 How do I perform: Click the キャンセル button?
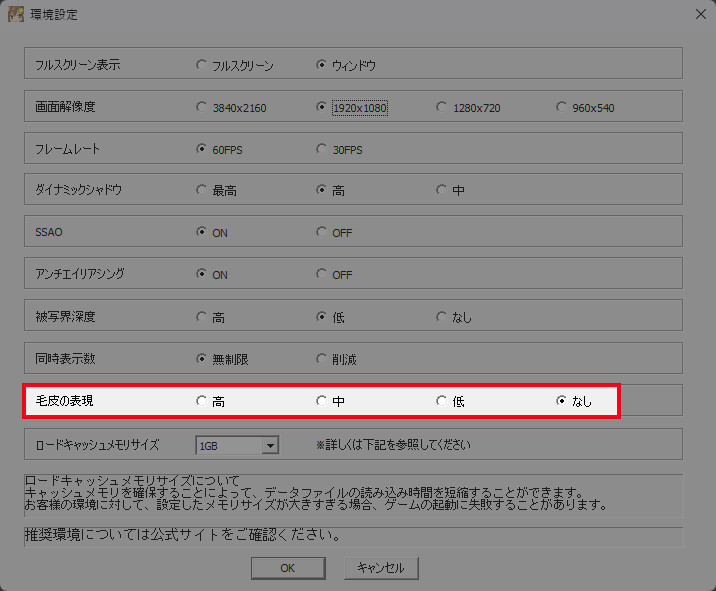coord(380,568)
